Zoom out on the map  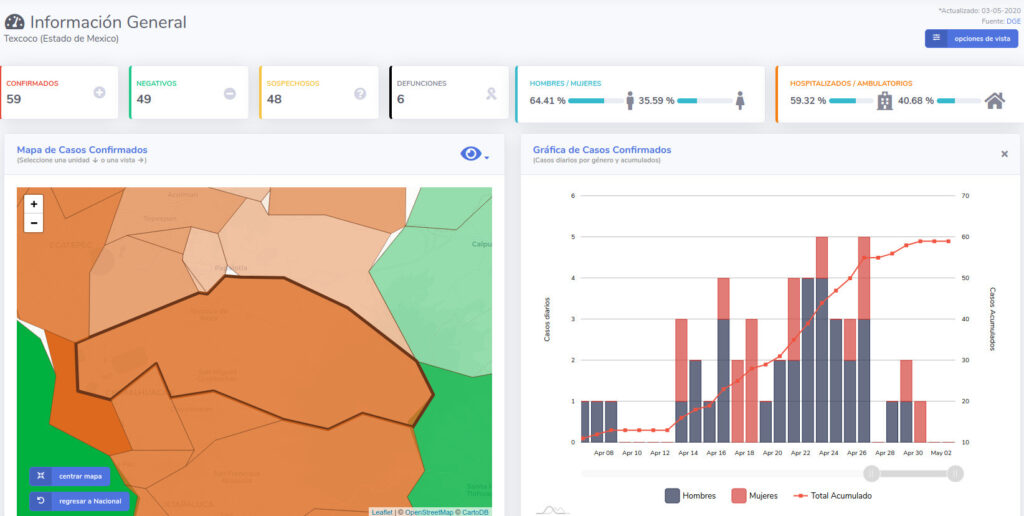point(34,223)
